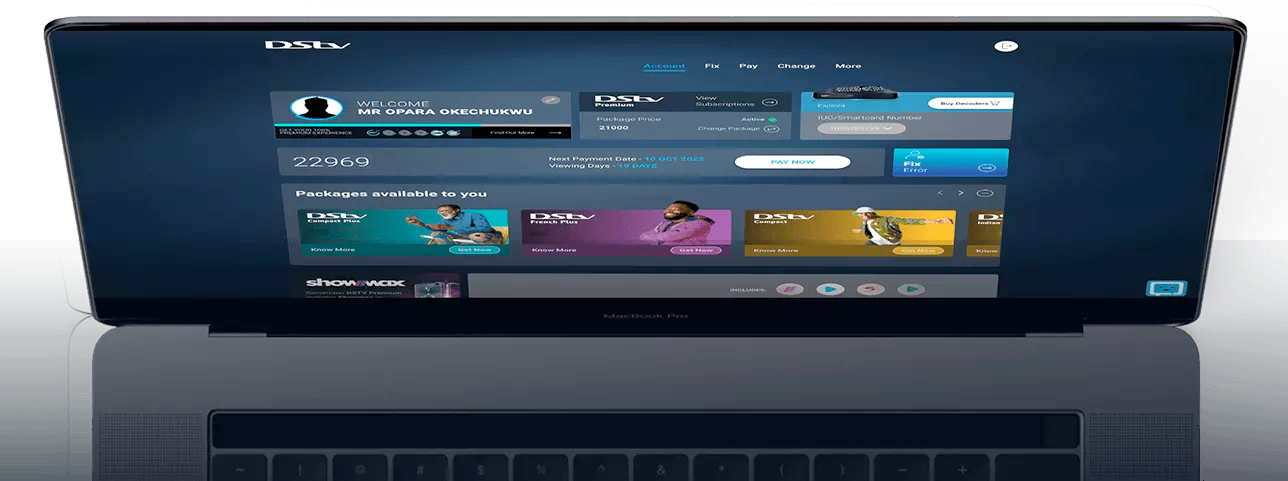Click the Explora decoder image

857,94
